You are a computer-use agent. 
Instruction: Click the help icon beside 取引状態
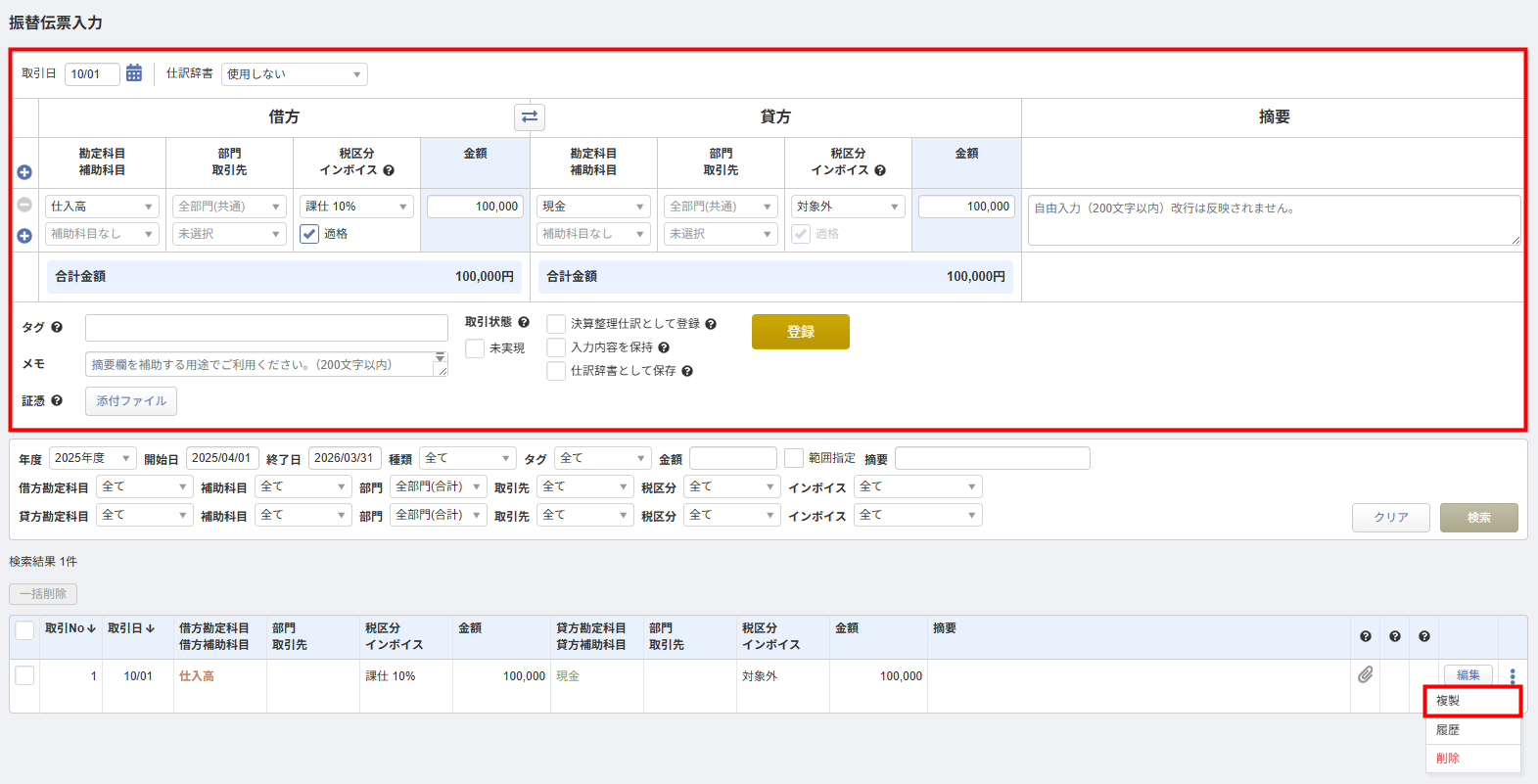tap(524, 322)
